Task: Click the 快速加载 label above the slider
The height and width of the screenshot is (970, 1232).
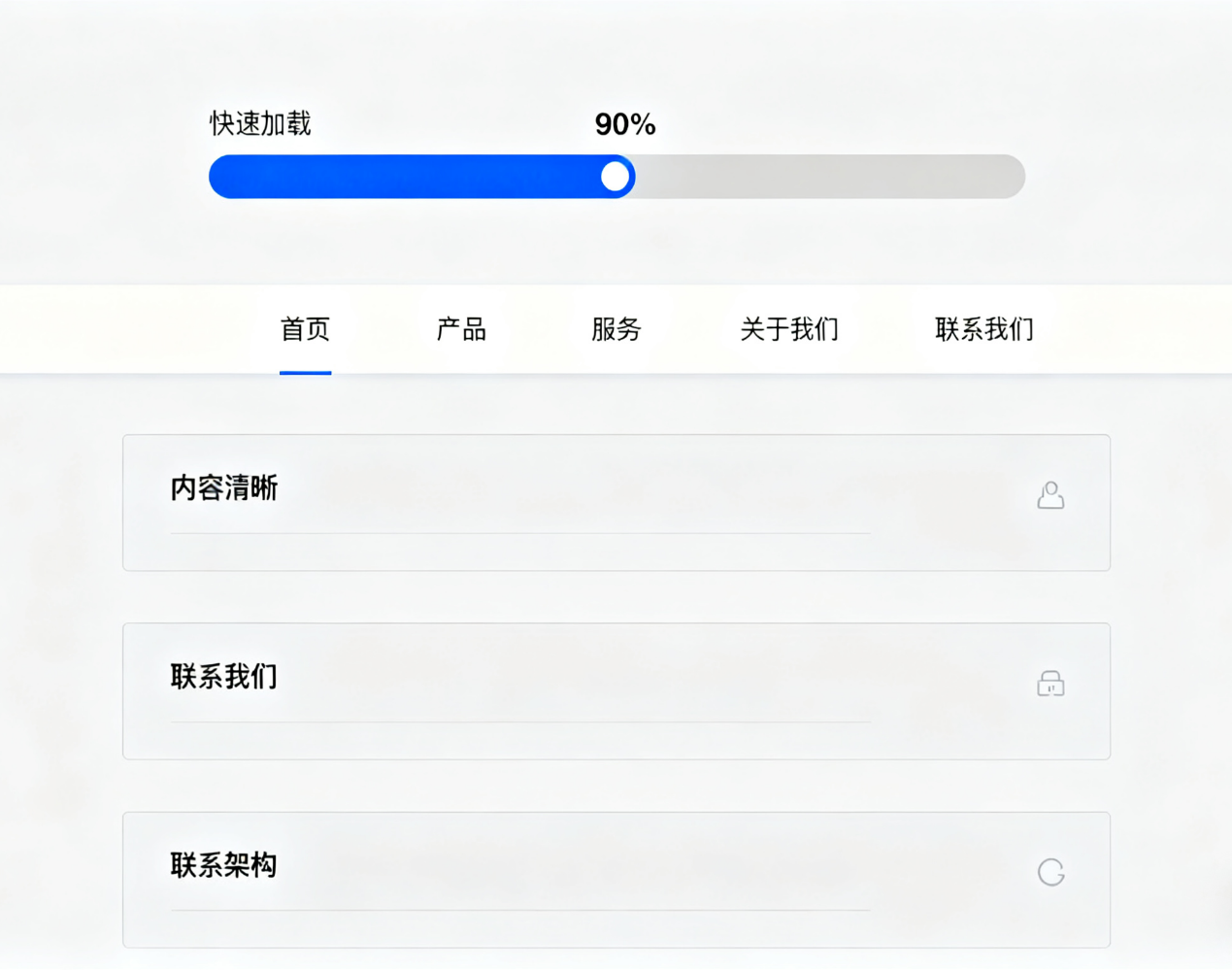Action: click(x=260, y=123)
